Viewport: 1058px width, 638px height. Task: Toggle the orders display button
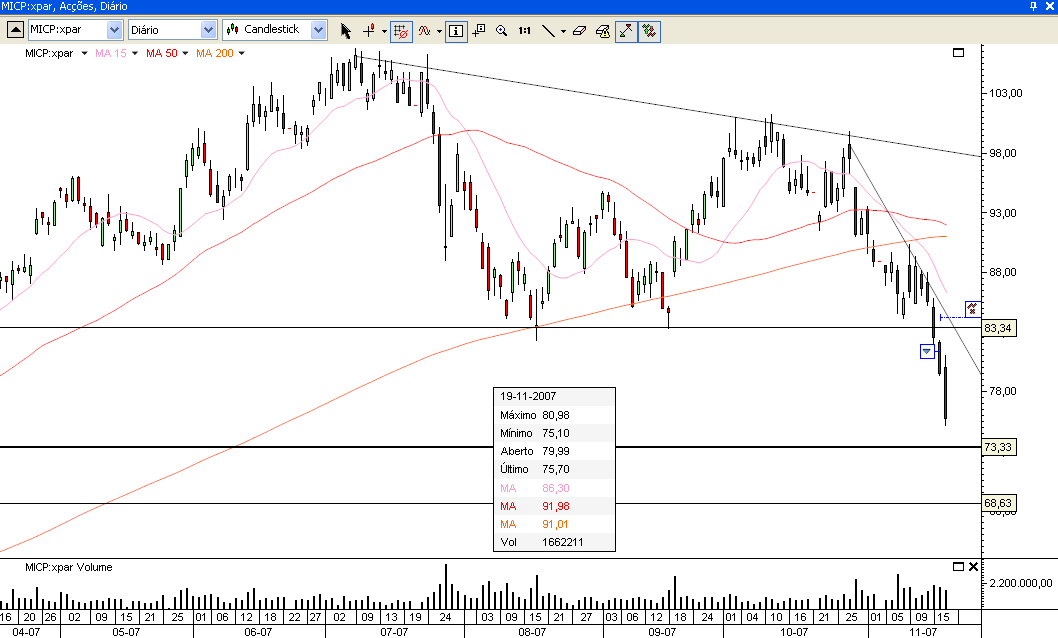[x=649, y=31]
